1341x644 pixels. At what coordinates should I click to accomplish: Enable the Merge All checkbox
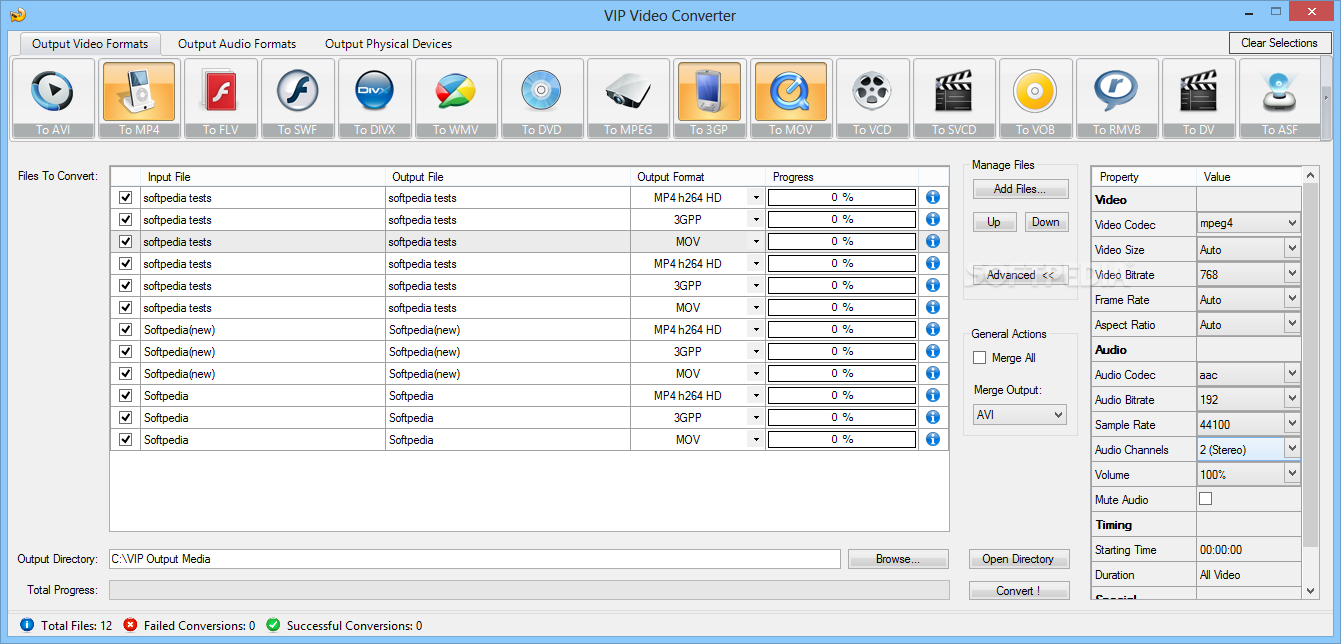980,358
